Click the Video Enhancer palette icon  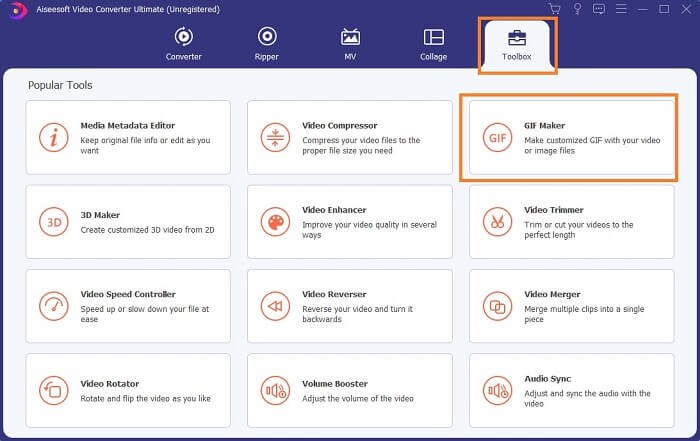pyautogui.click(x=275, y=222)
